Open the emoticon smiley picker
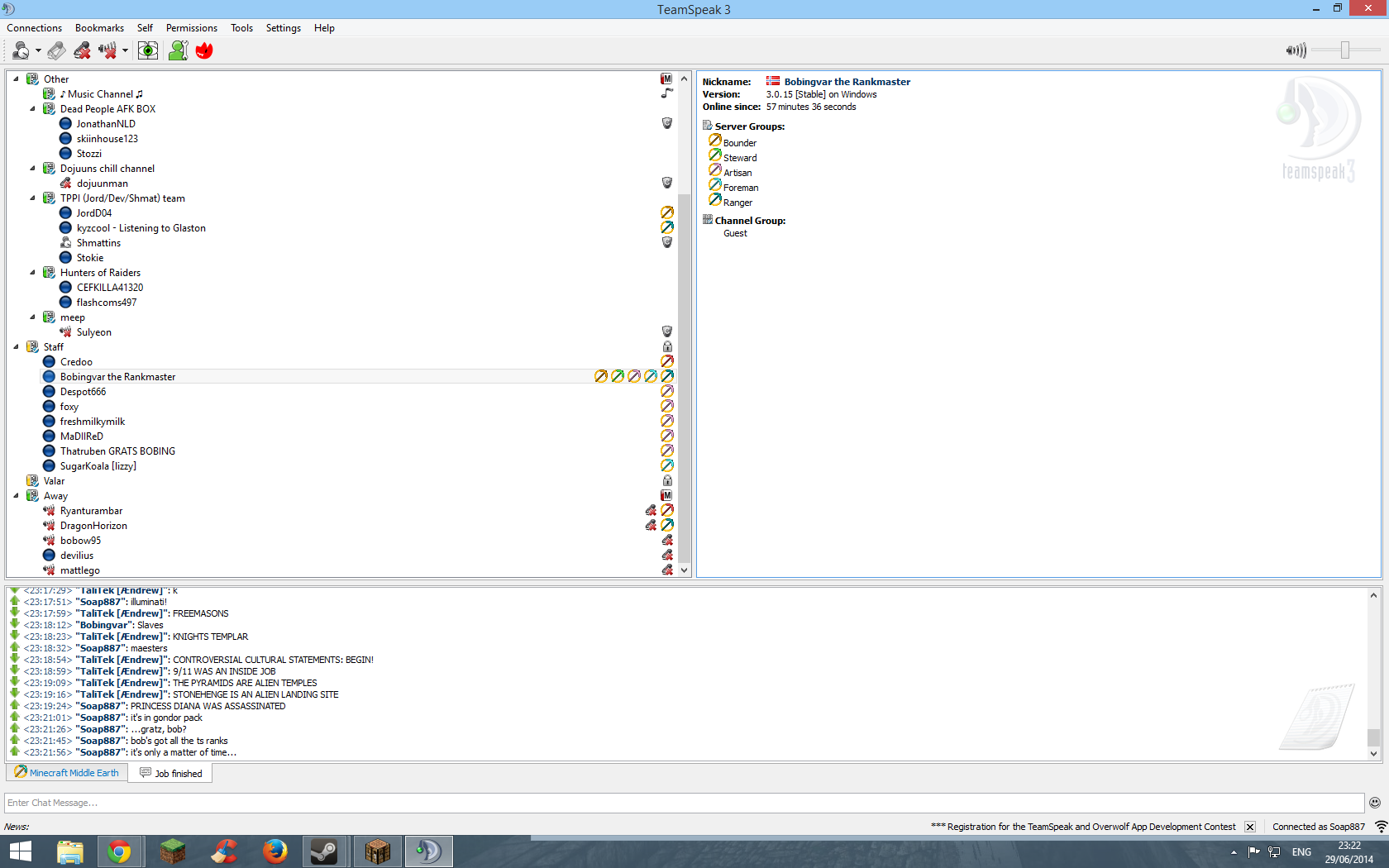This screenshot has height=868, width=1389. (1375, 803)
